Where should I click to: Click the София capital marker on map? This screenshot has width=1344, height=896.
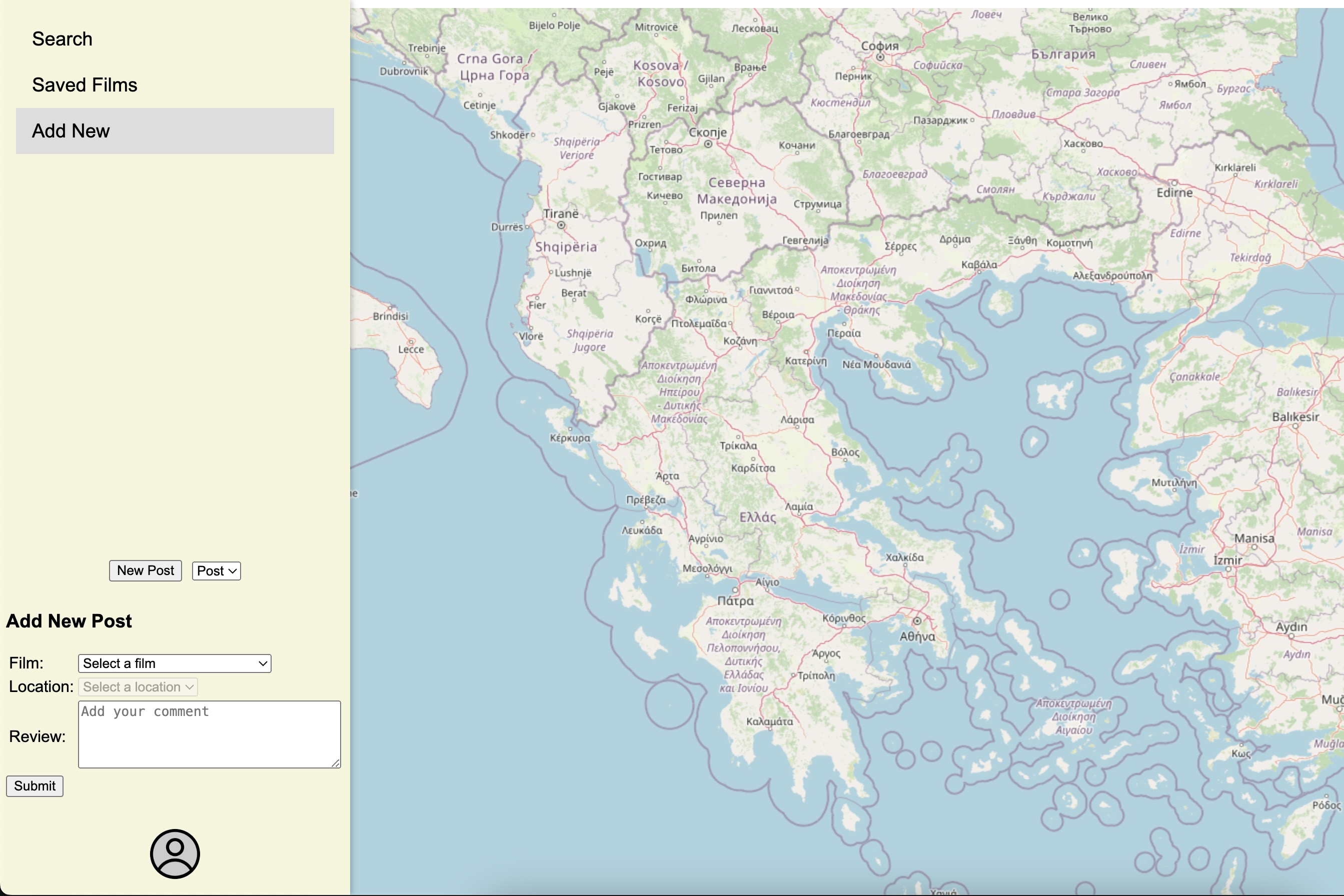point(880,56)
